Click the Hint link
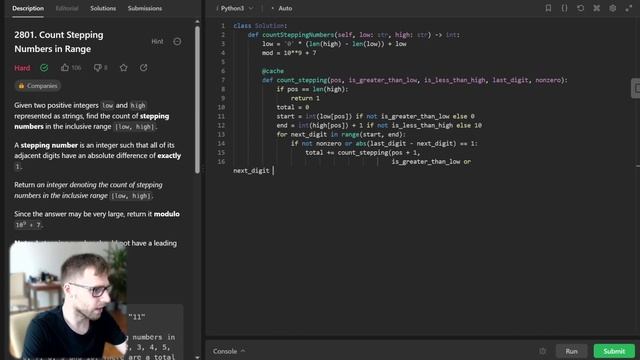Image resolution: width=640 pixels, height=360 pixels. pyautogui.click(x=157, y=41)
